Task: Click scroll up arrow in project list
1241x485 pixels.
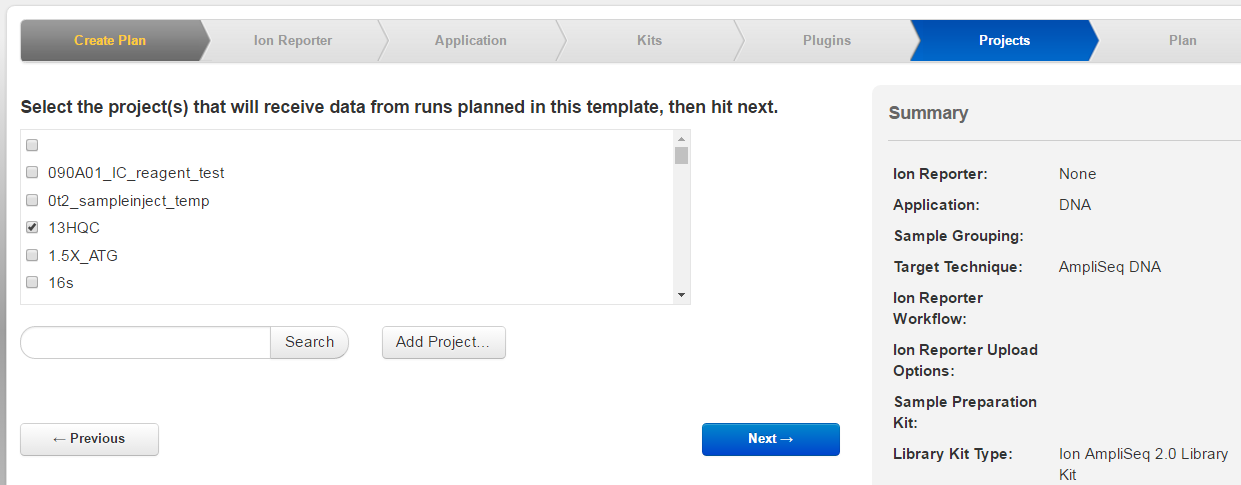Action: pos(681,139)
